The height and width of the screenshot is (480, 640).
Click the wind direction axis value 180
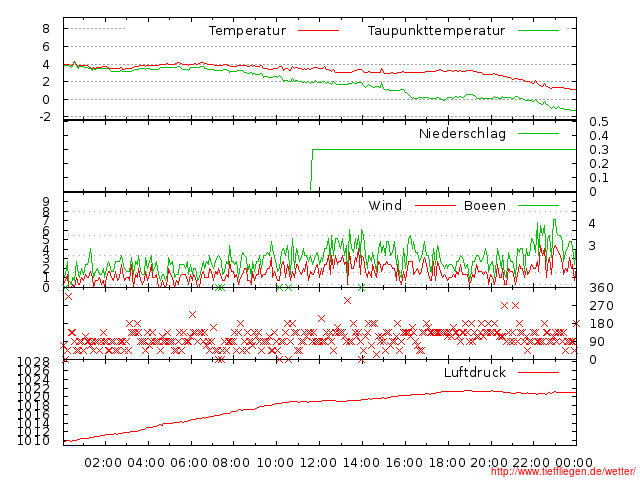(601, 324)
